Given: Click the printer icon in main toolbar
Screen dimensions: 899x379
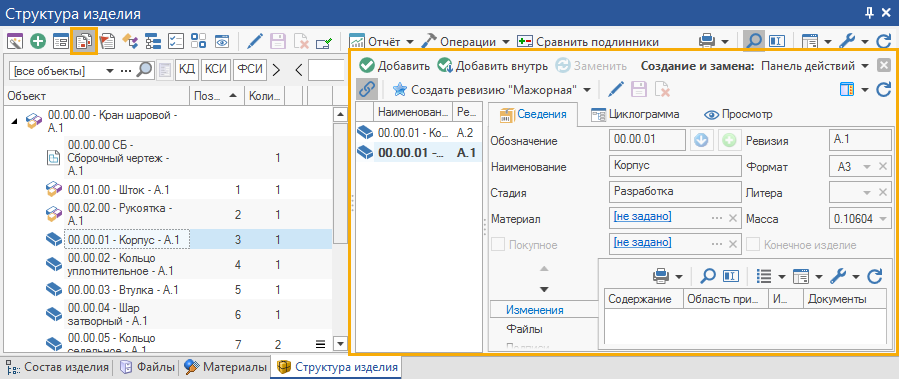Looking at the screenshot, I should click(x=707, y=41).
